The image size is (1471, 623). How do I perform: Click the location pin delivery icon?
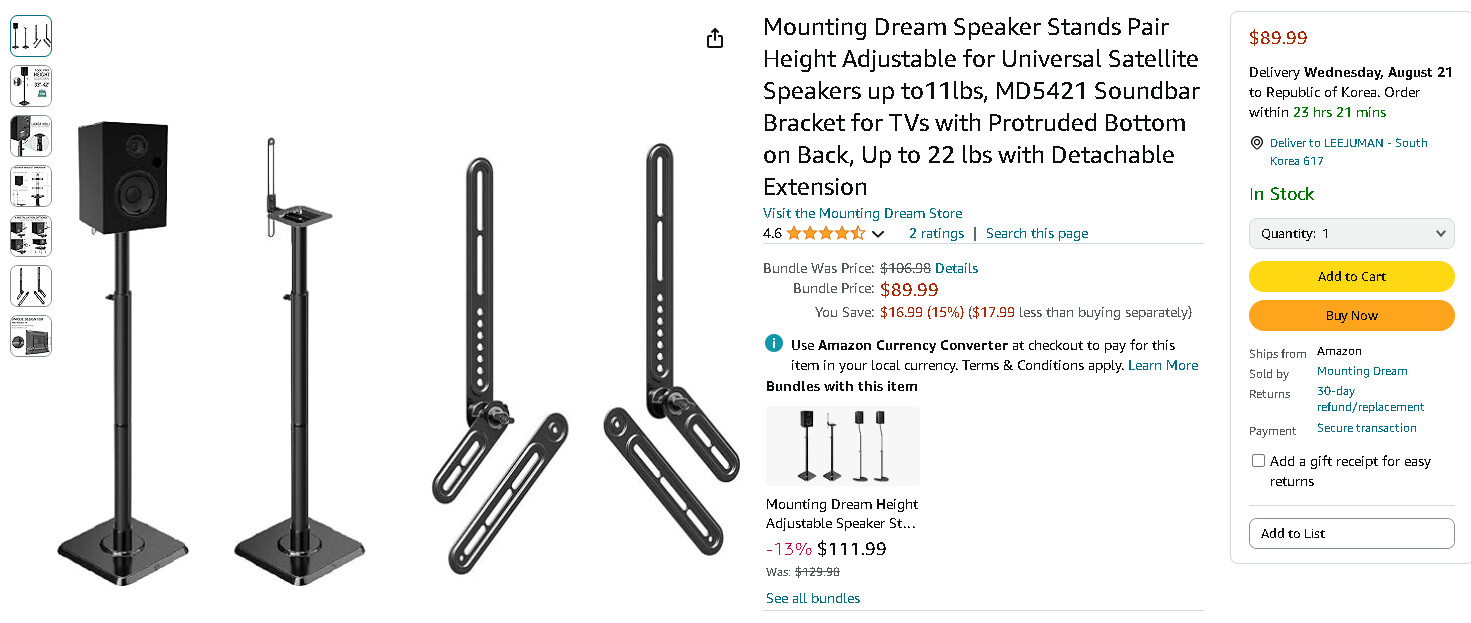tap(1257, 143)
